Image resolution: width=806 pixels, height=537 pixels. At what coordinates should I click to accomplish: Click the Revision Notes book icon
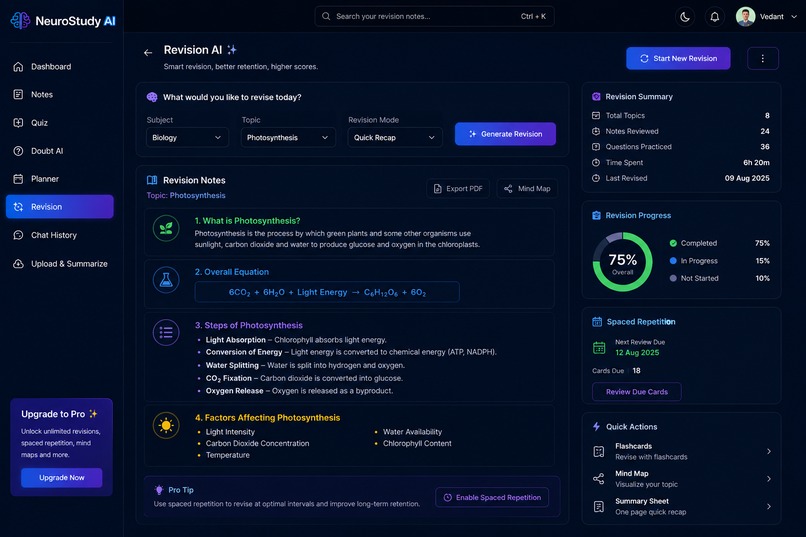click(x=152, y=180)
